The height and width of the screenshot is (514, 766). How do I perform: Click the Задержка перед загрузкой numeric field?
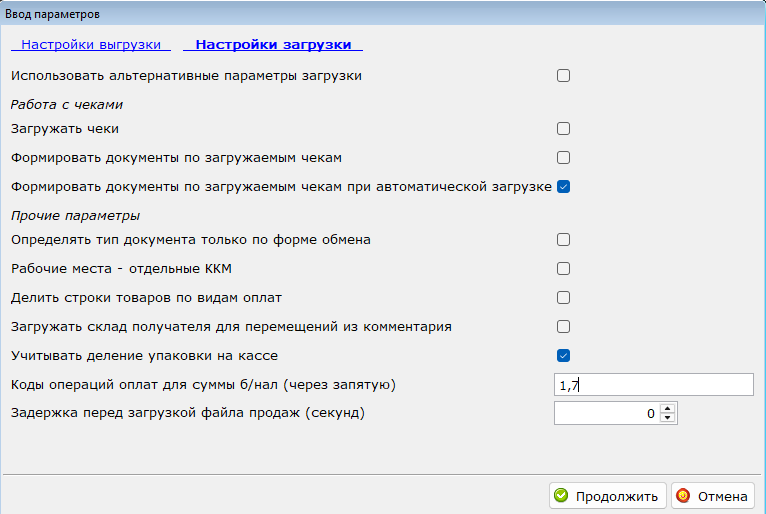pyautogui.click(x=607, y=413)
